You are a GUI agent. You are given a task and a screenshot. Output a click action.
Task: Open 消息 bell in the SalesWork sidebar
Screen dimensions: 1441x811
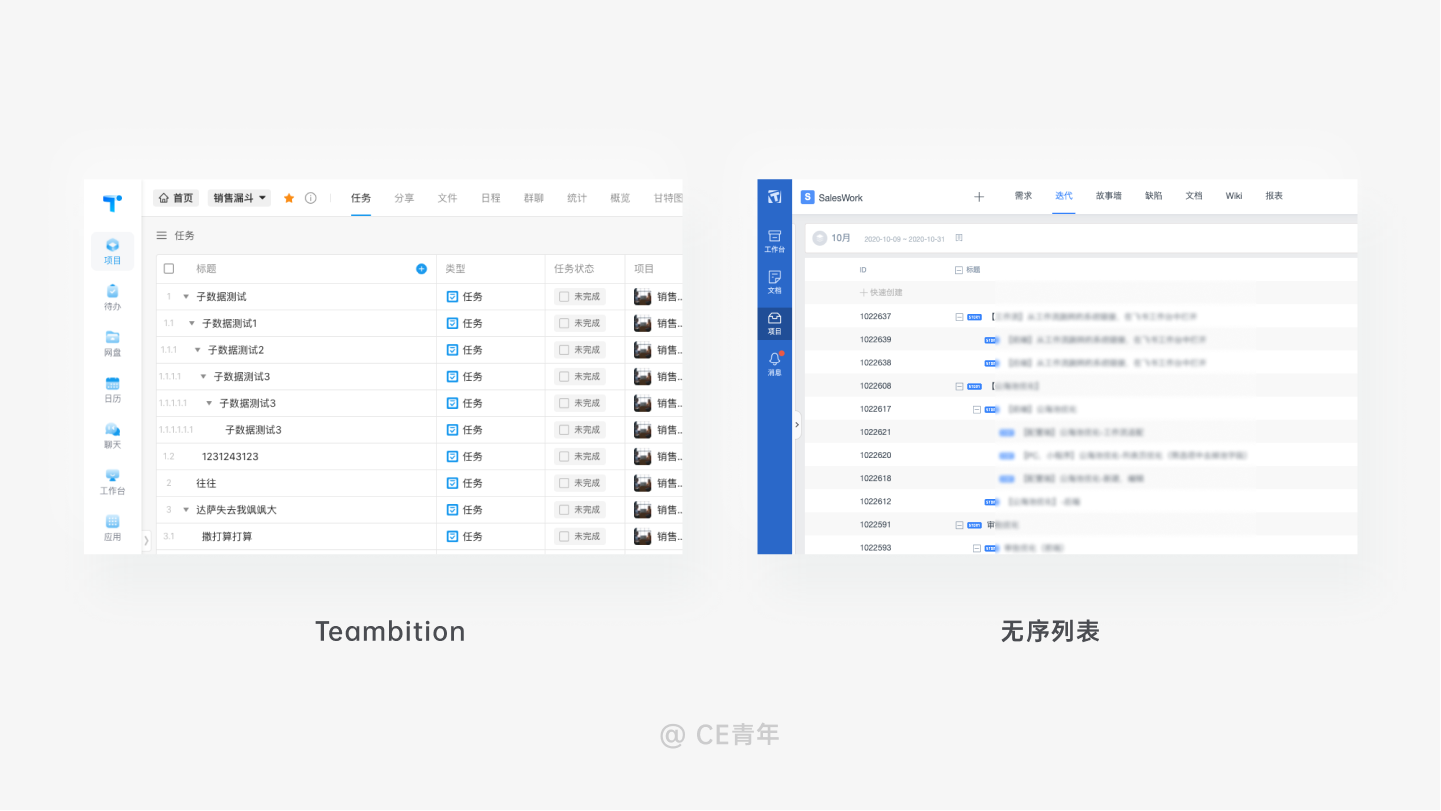pos(774,364)
